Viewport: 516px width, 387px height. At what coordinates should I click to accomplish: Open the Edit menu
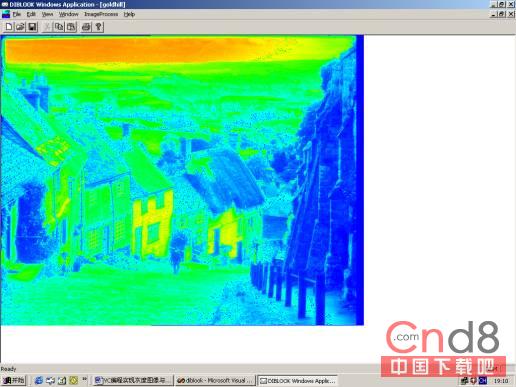(x=31, y=14)
